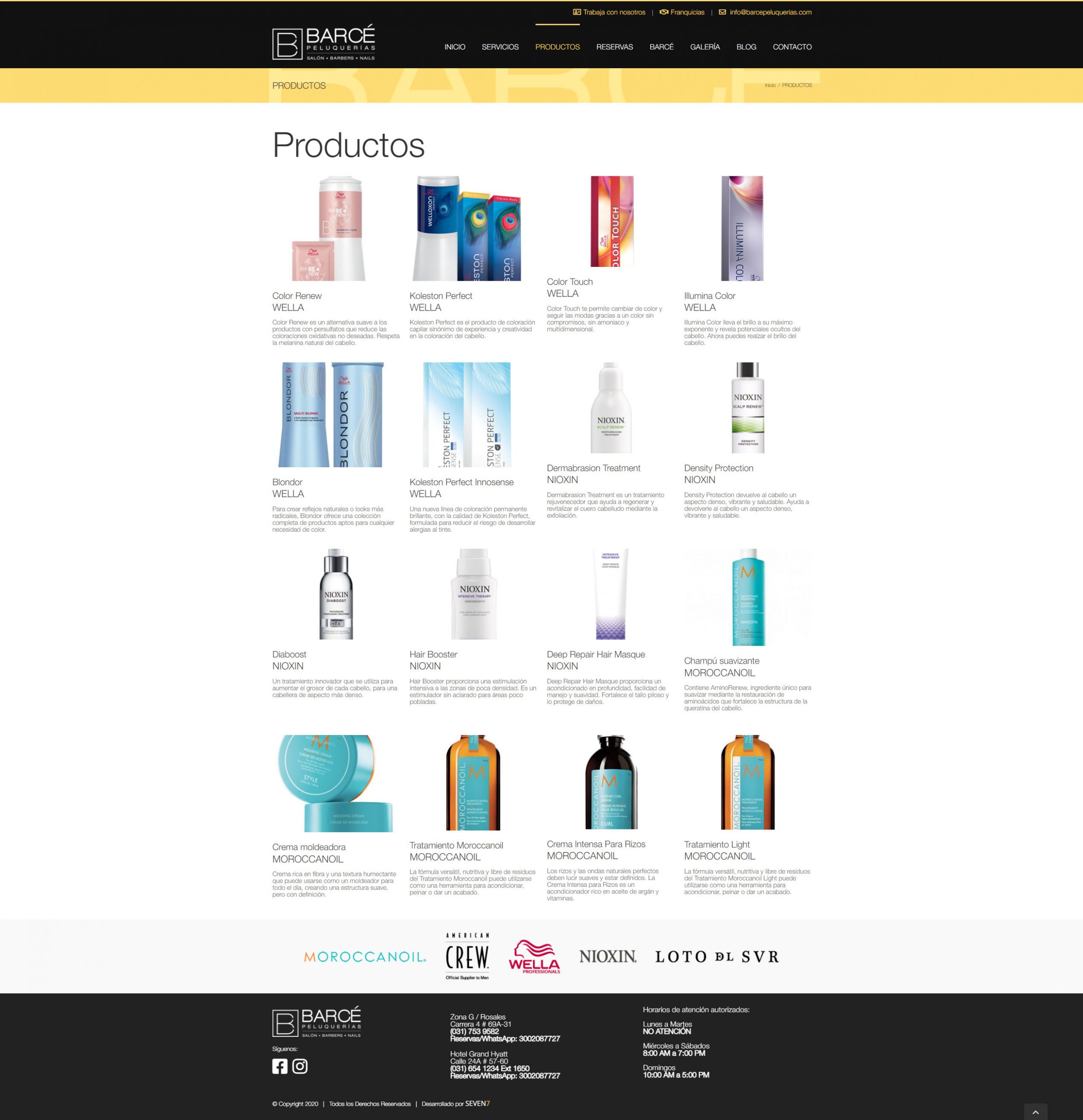1083x1120 pixels.
Task: Click the Inicio breadcrumb link
Action: pyautogui.click(x=770, y=85)
